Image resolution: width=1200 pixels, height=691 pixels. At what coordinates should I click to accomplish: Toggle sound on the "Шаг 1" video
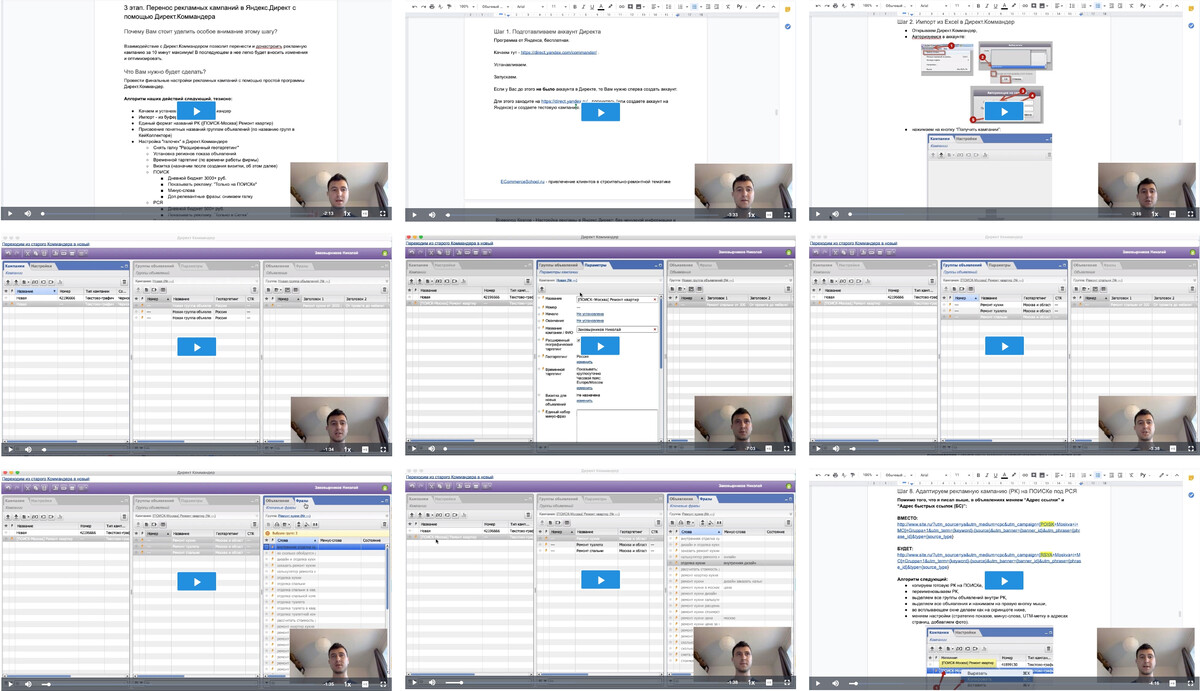coord(432,213)
